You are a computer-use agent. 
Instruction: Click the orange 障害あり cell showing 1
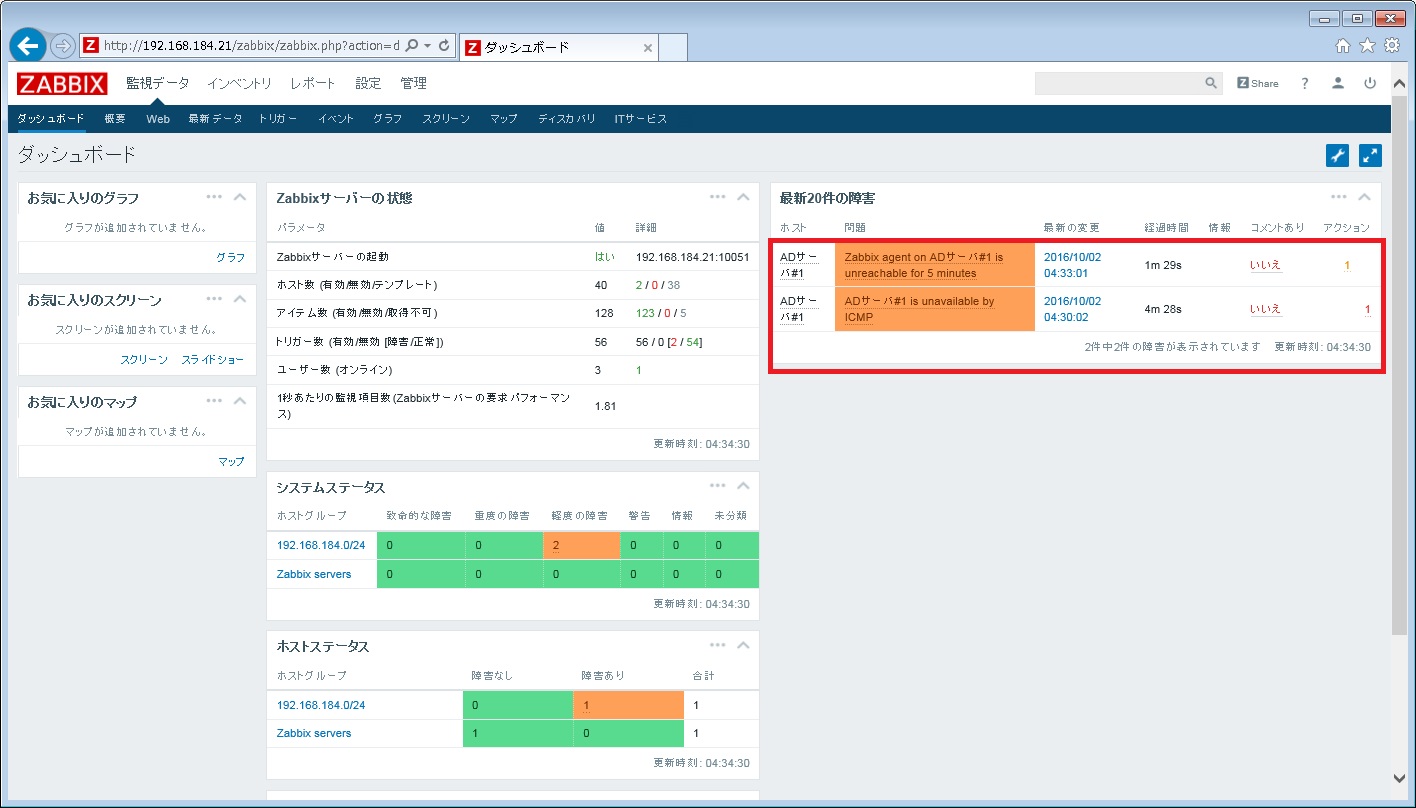[x=628, y=705]
